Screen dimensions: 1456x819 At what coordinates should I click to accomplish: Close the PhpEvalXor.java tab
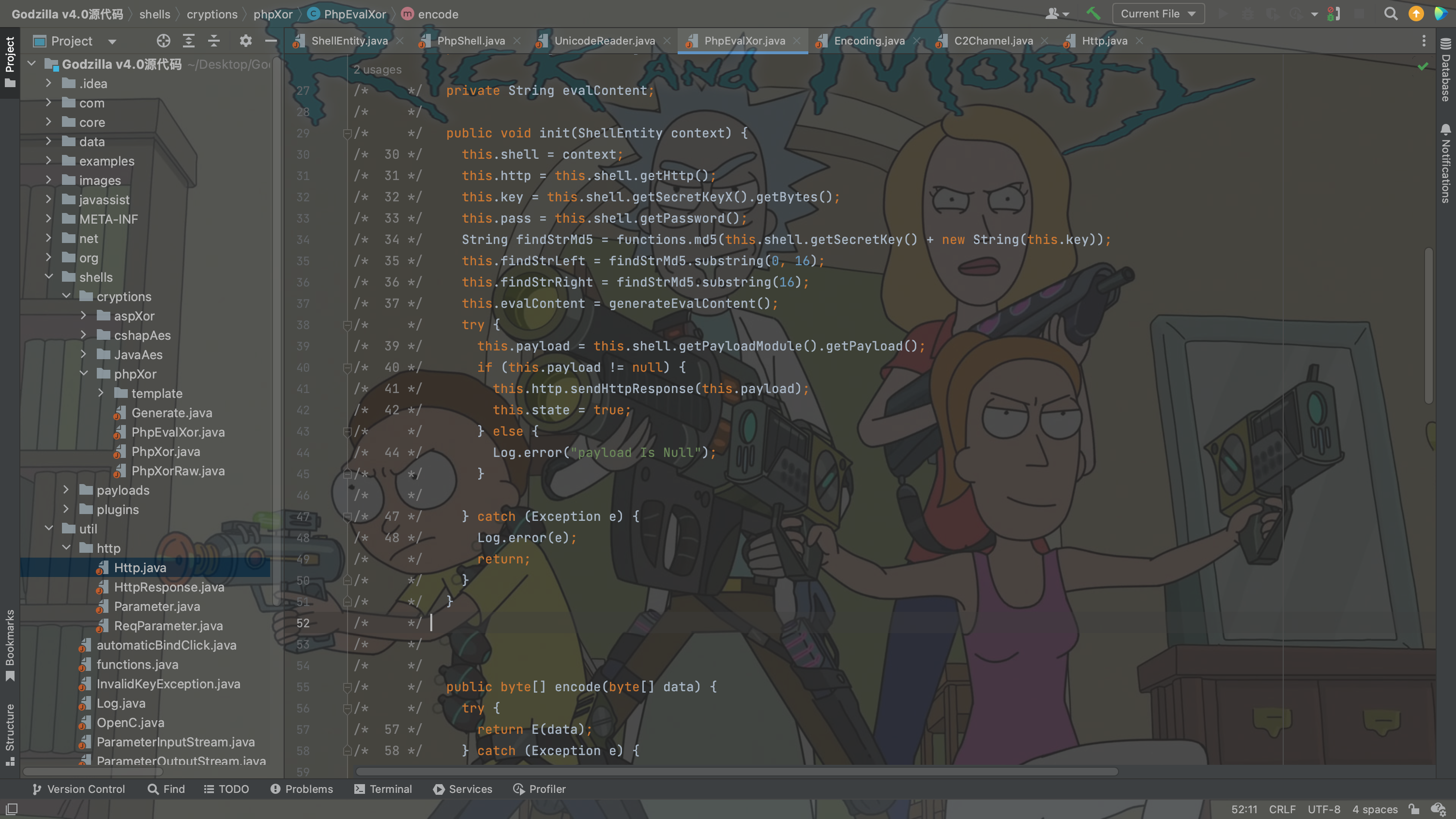[x=796, y=41]
